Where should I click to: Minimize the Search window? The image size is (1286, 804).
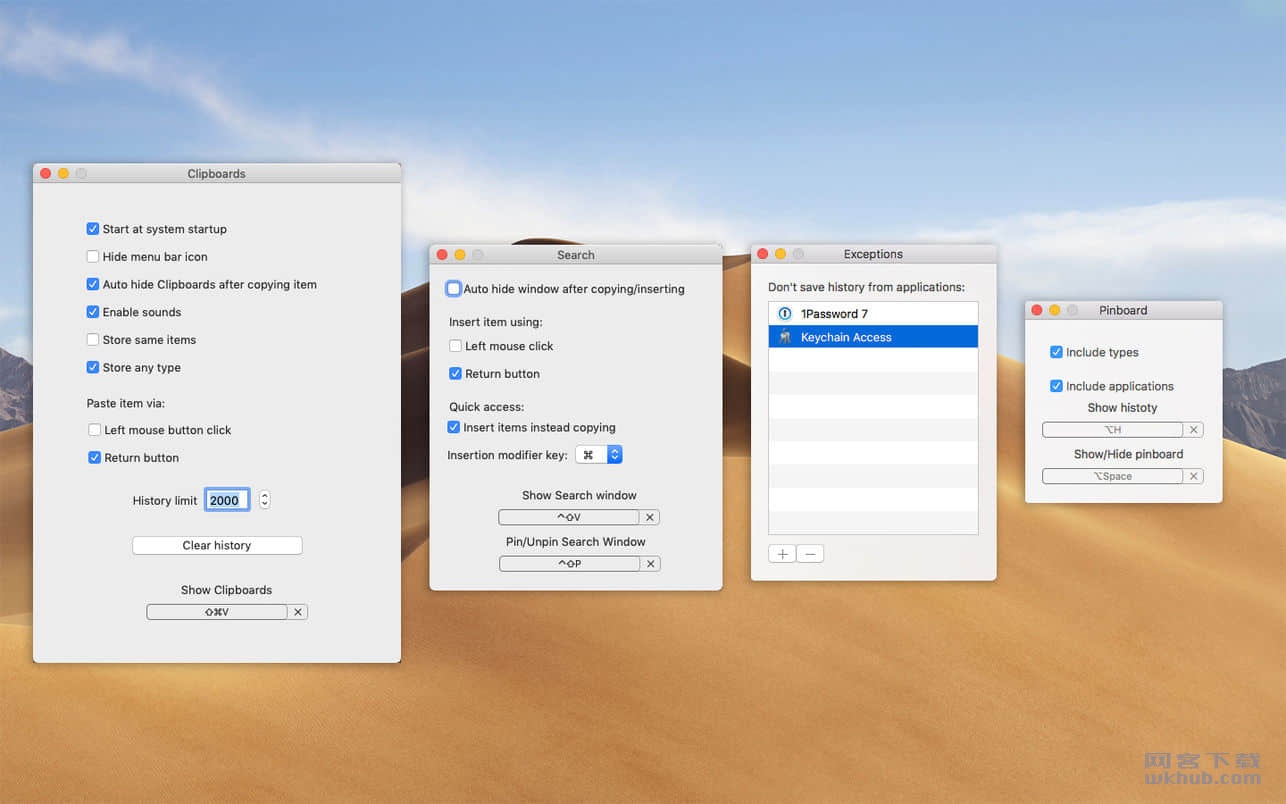pos(460,255)
